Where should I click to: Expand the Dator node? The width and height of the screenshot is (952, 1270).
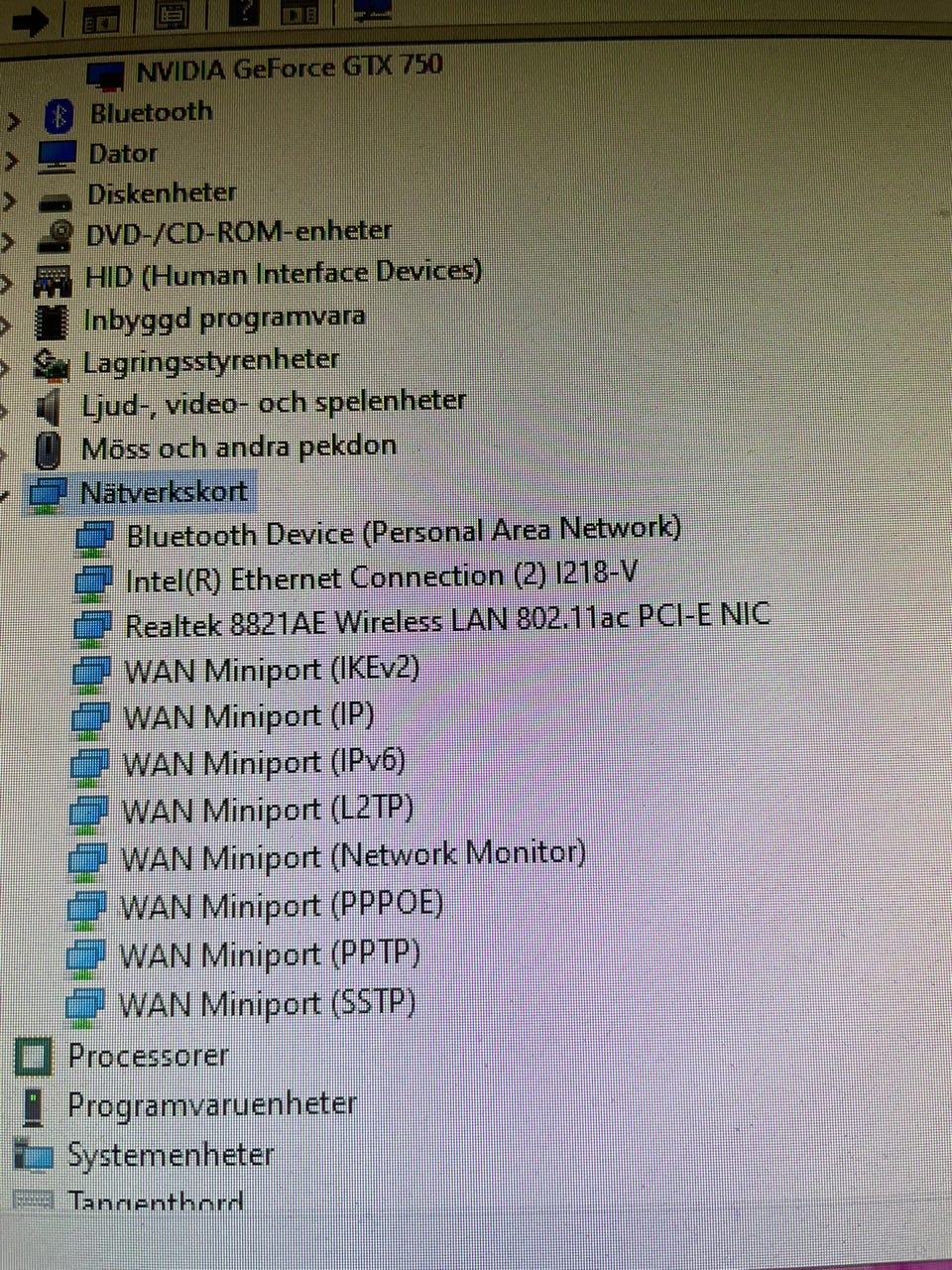tap(11, 160)
